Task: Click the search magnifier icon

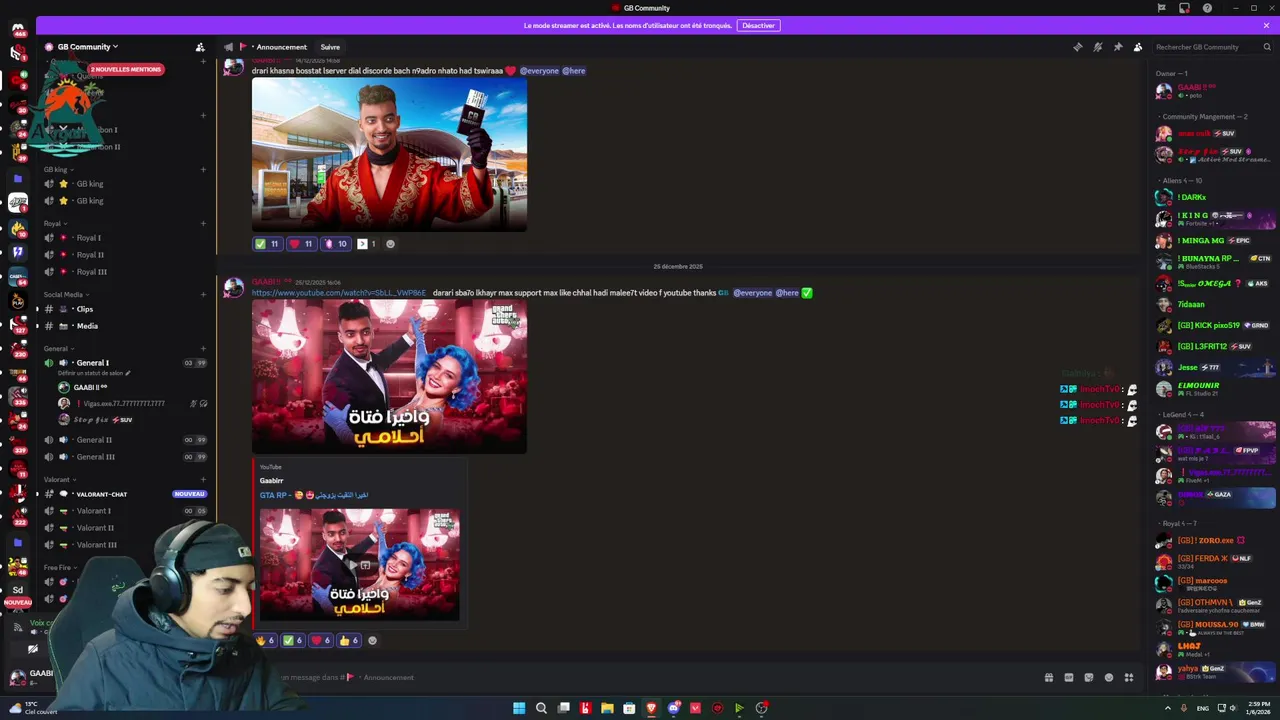Action: (1267, 47)
